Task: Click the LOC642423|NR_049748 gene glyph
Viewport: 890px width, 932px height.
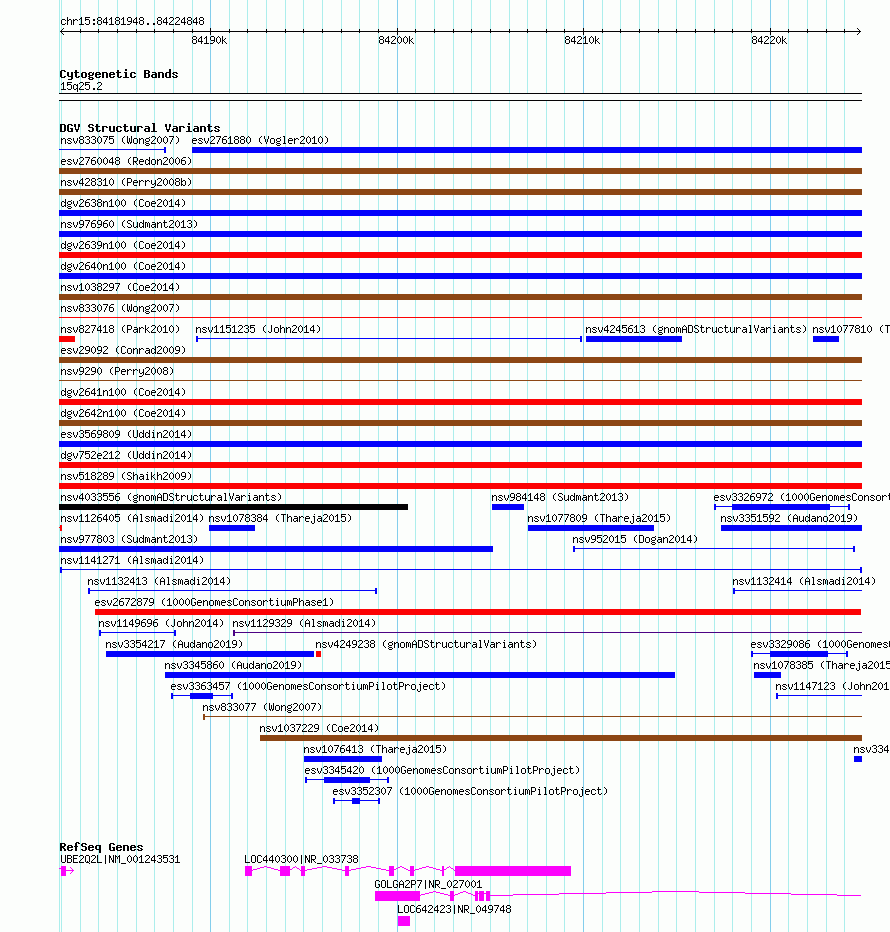Action: pos(404,921)
